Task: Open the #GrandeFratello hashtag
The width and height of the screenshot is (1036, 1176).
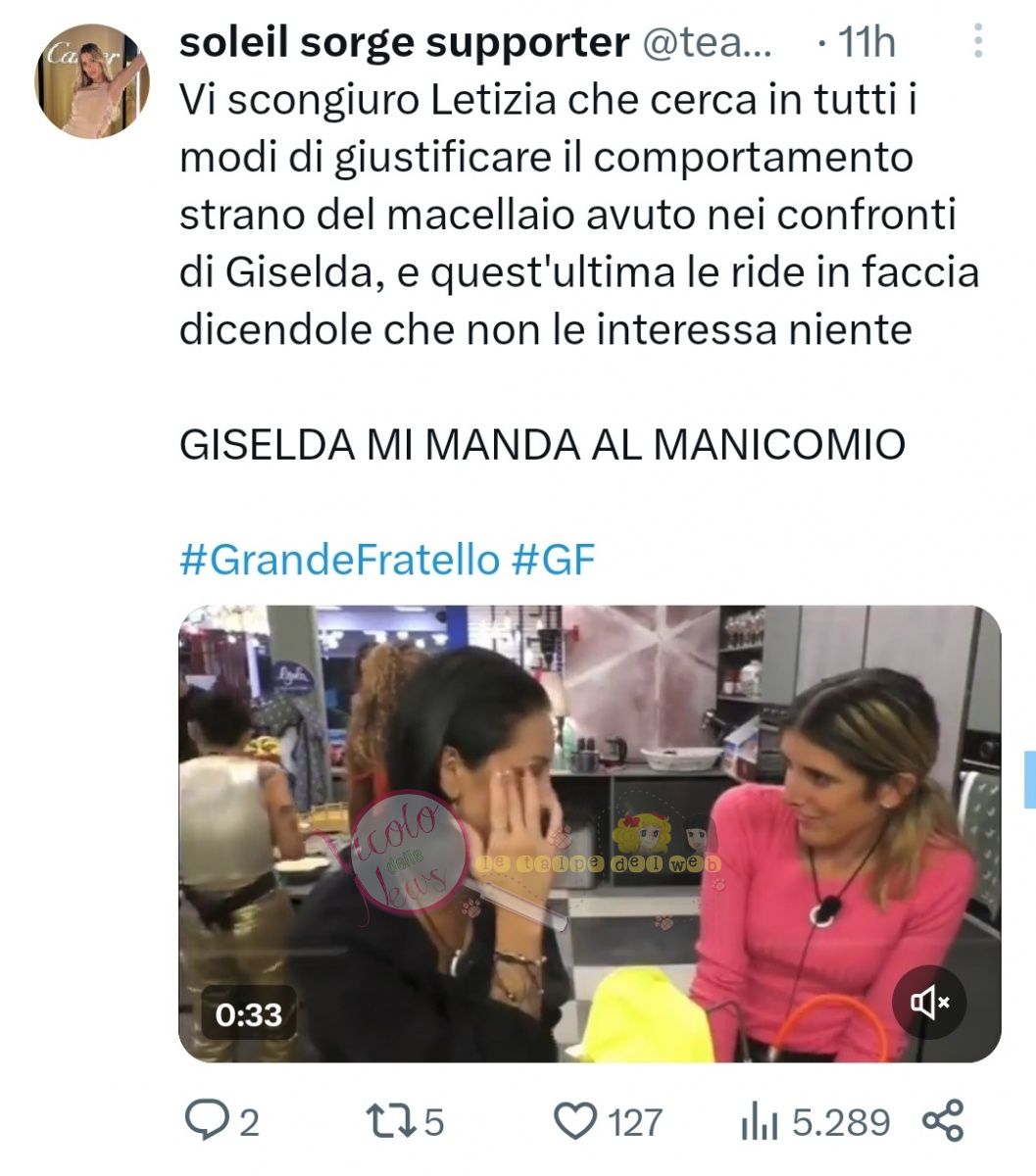Action: point(340,561)
